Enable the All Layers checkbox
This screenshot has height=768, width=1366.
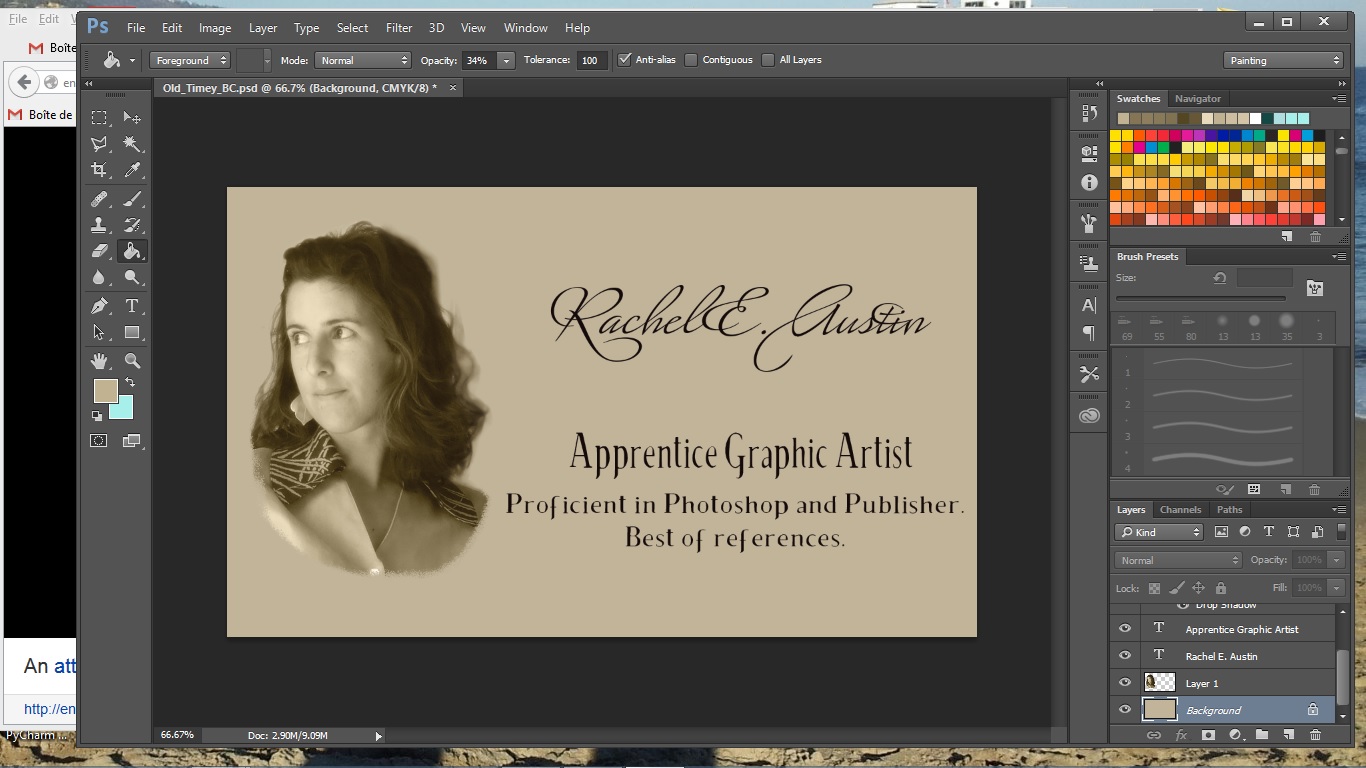tap(768, 60)
